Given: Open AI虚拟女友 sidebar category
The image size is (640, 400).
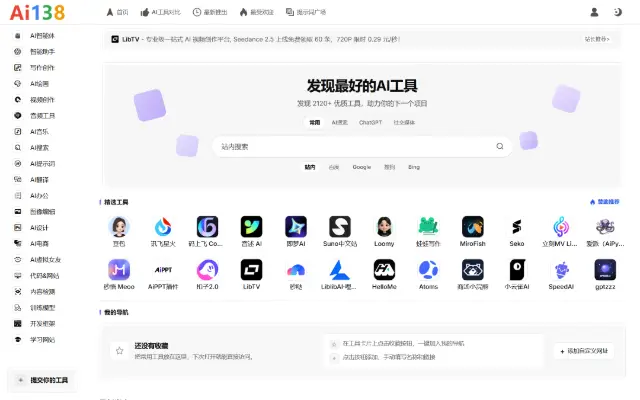Looking at the screenshot, I should 45,260.
